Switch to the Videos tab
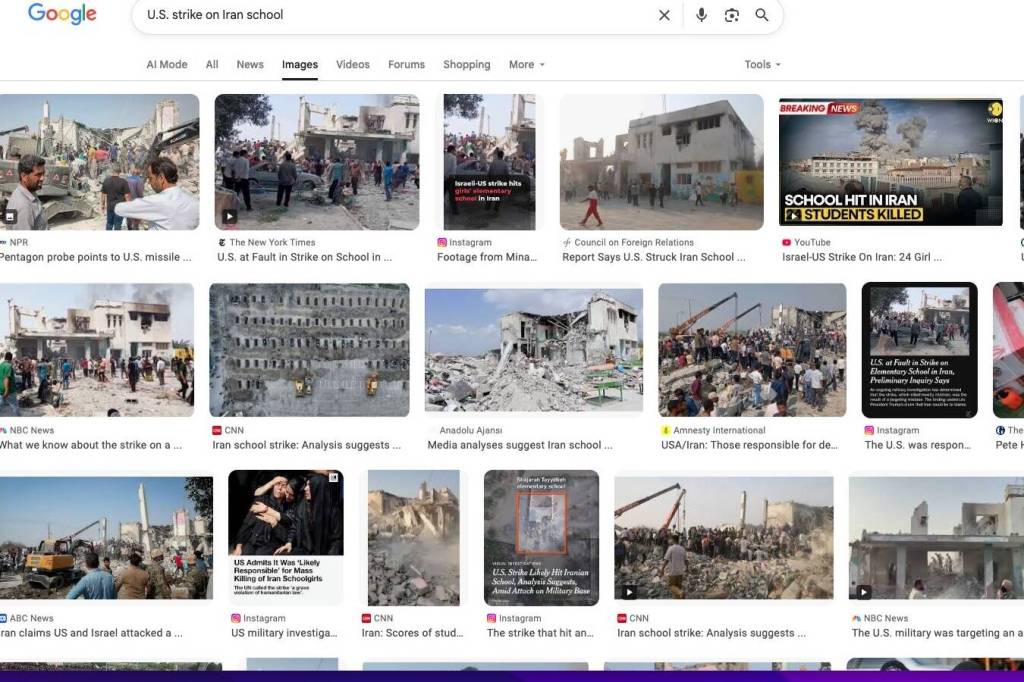1024x682 pixels. (x=352, y=64)
